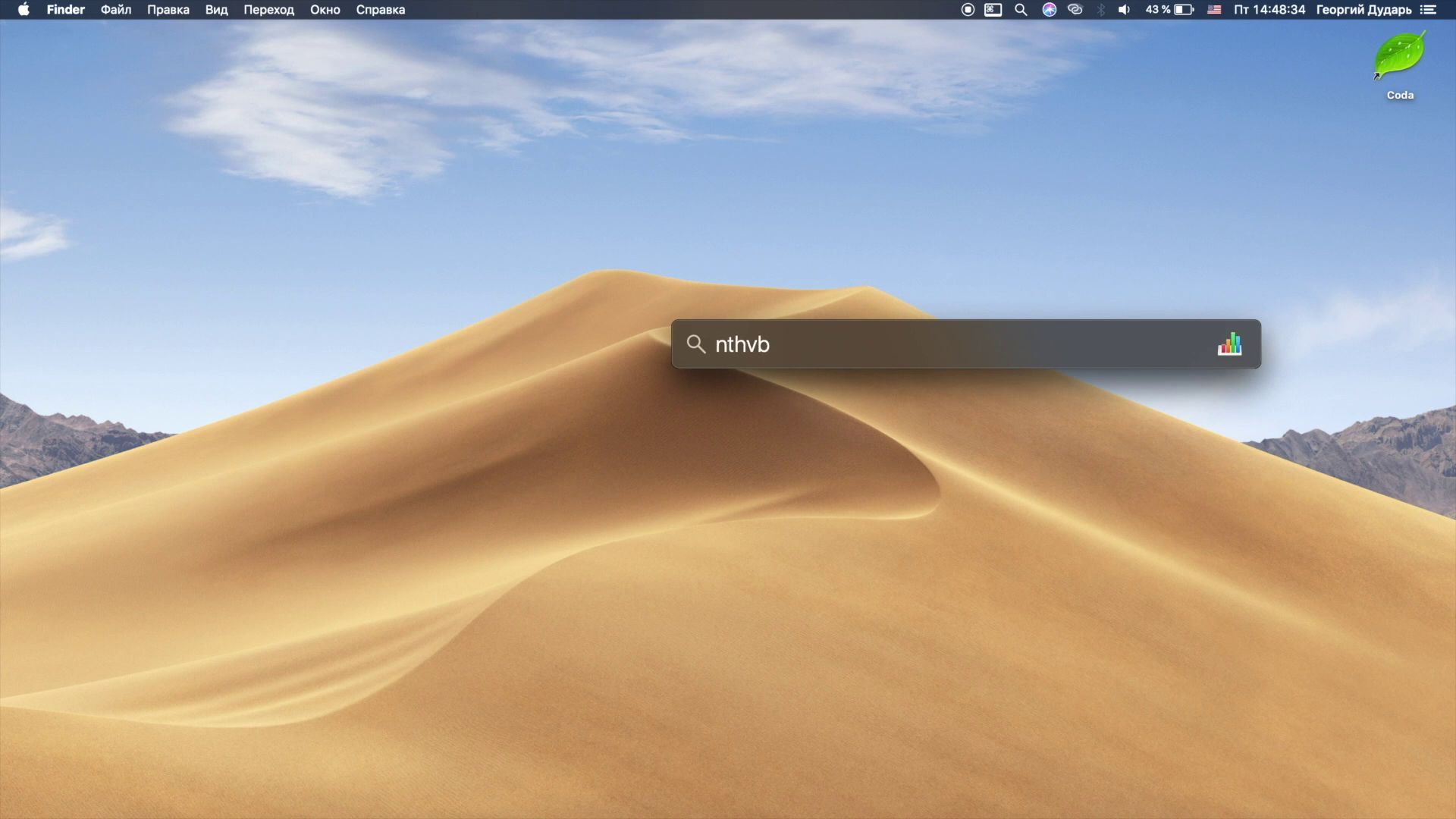Image resolution: width=1456 pixels, height=819 pixels.
Task: Open the Правка menu
Action: point(168,10)
